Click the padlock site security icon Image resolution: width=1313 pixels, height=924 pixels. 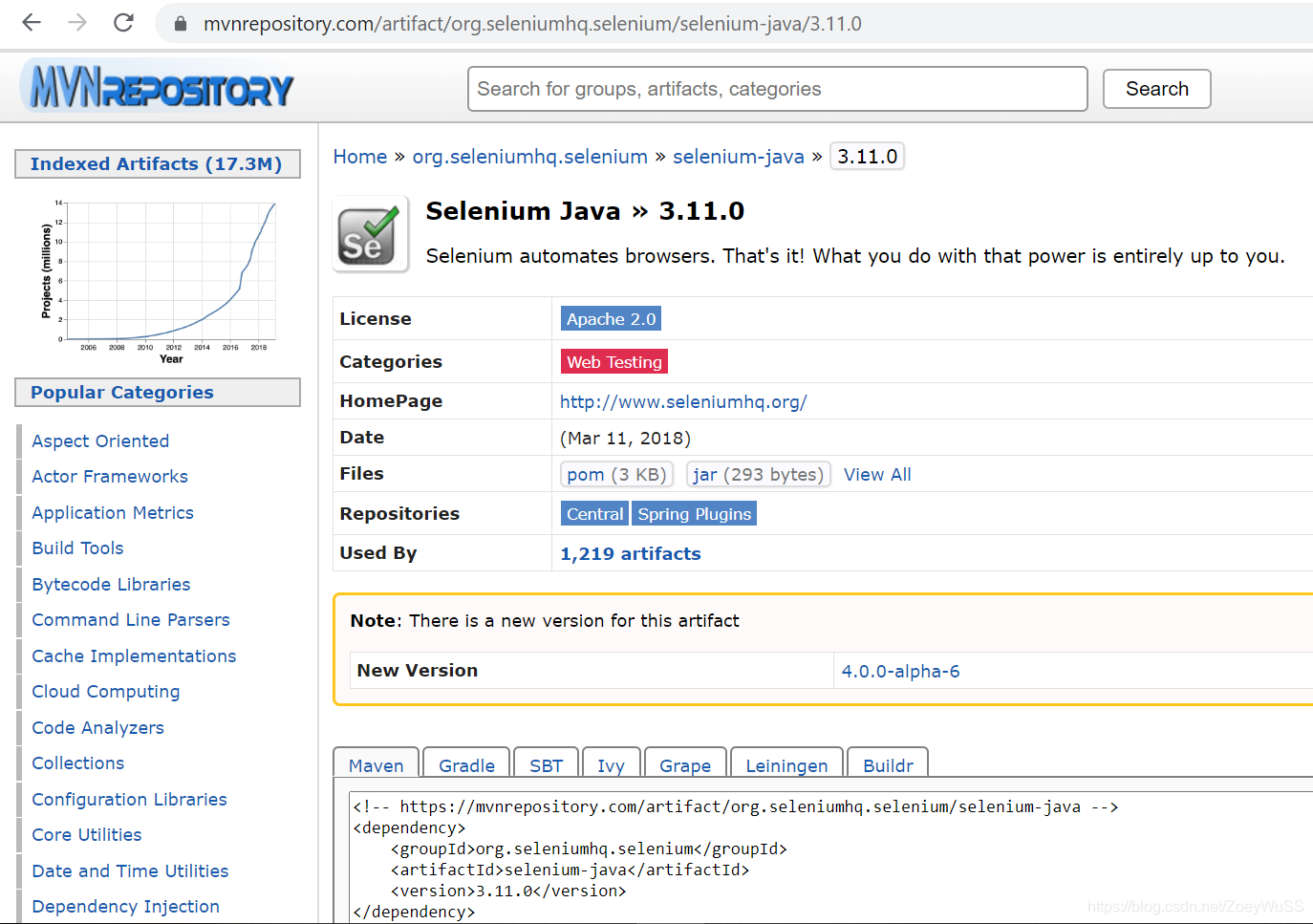180,23
